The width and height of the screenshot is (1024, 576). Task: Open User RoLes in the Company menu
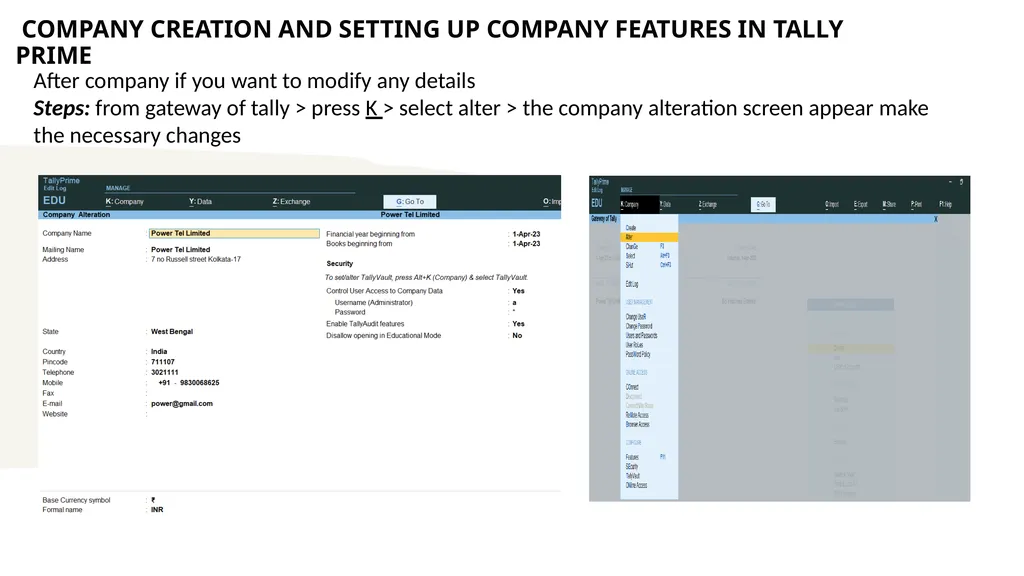[x=634, y=345]
